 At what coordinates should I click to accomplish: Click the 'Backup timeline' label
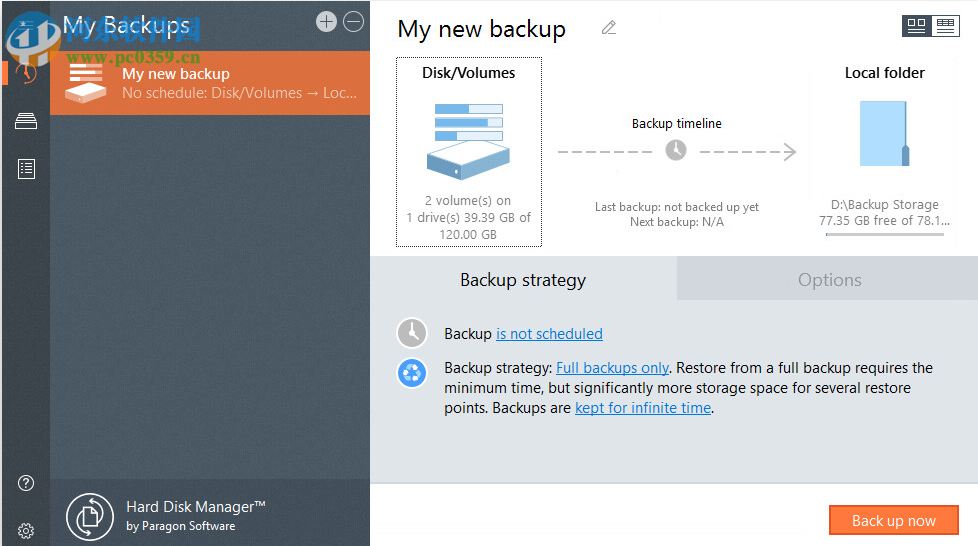[x=677, y=124]
